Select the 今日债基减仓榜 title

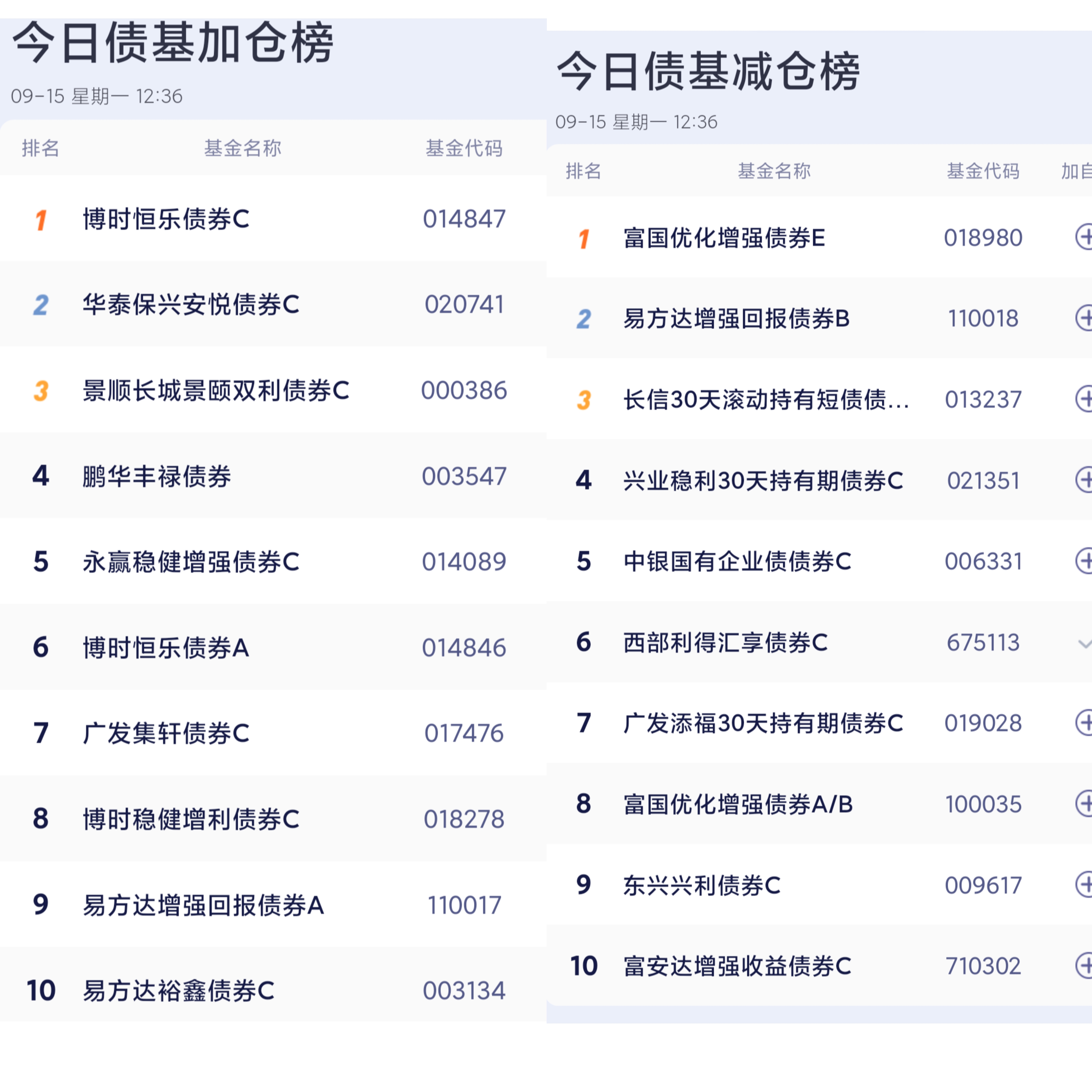(x=708, y=72)
